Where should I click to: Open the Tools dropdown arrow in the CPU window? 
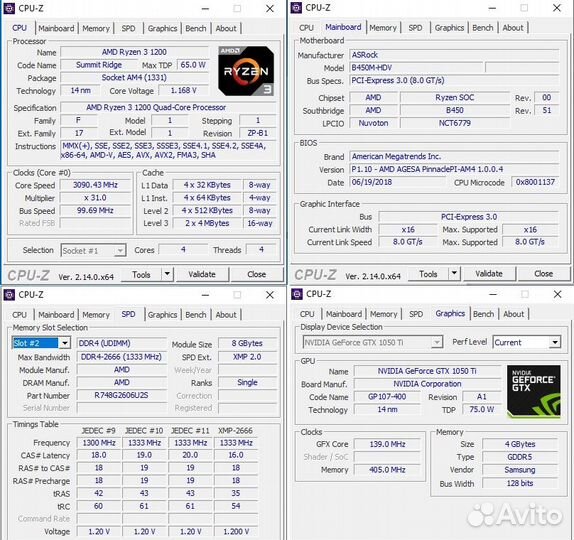point(167,274)
